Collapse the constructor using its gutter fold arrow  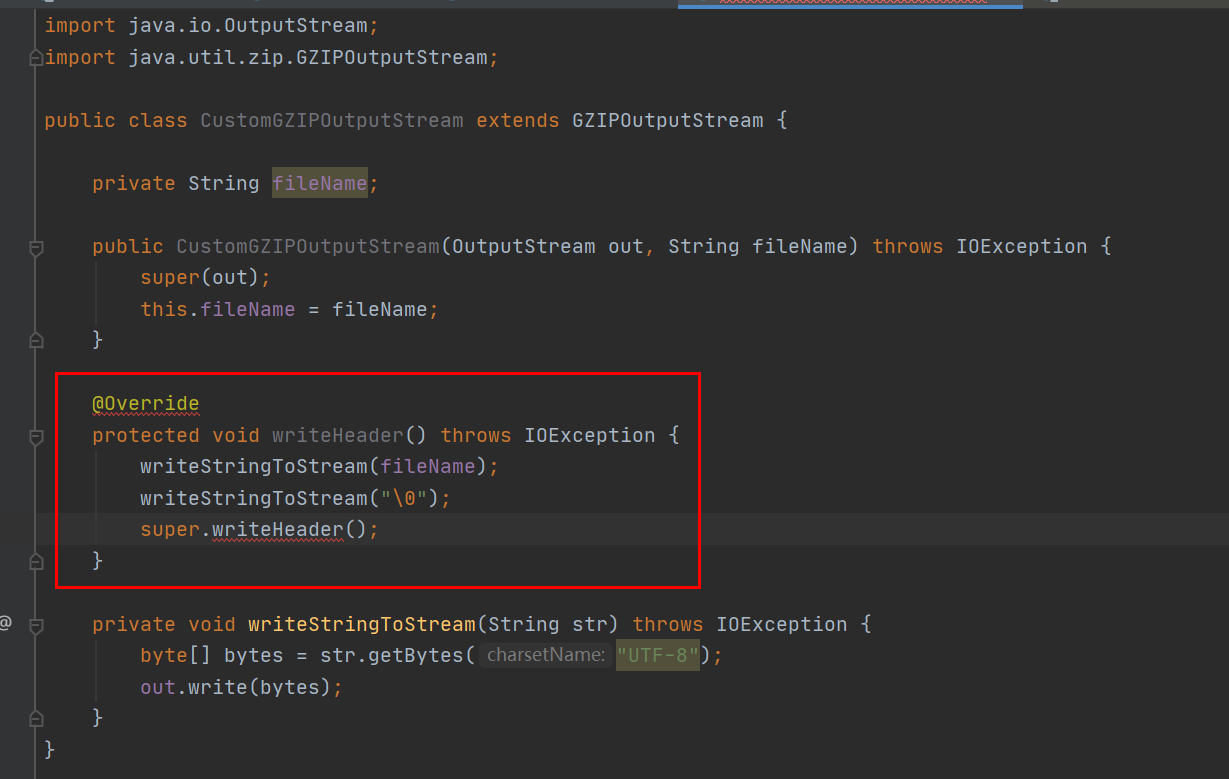[x=35, y=245]
